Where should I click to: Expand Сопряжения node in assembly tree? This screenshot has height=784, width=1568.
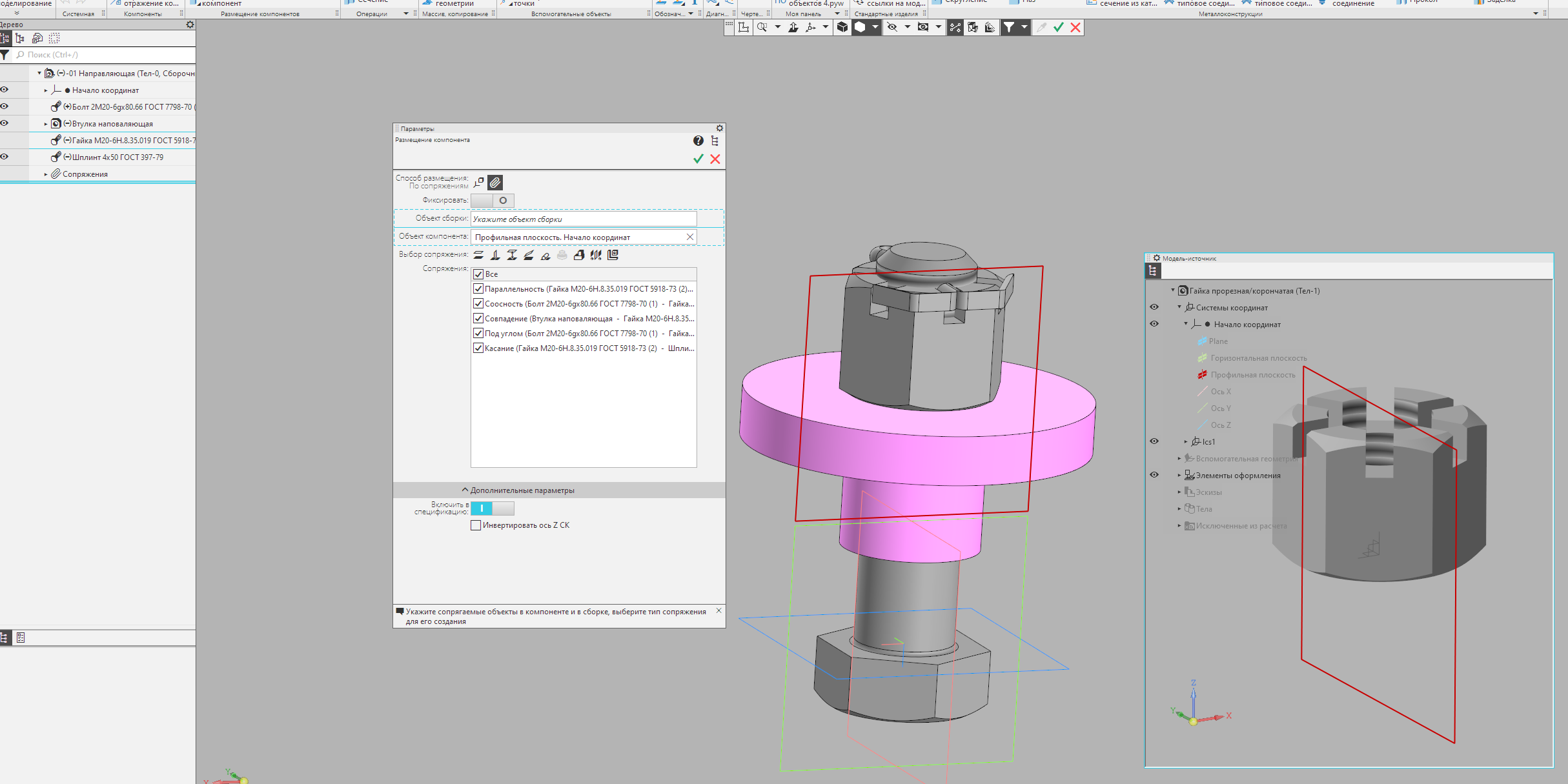(46, 174)
